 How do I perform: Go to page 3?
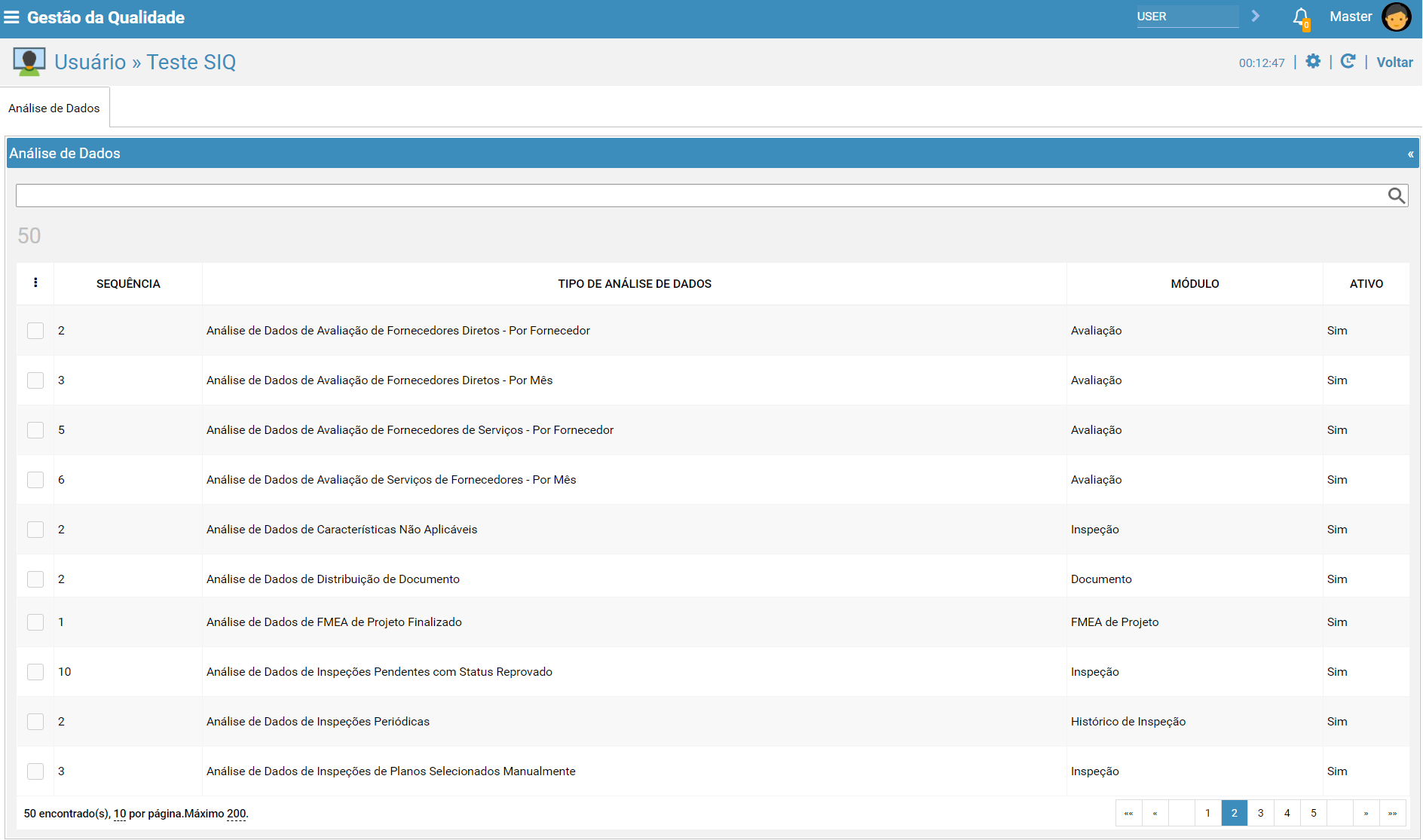pos(1260,813)
